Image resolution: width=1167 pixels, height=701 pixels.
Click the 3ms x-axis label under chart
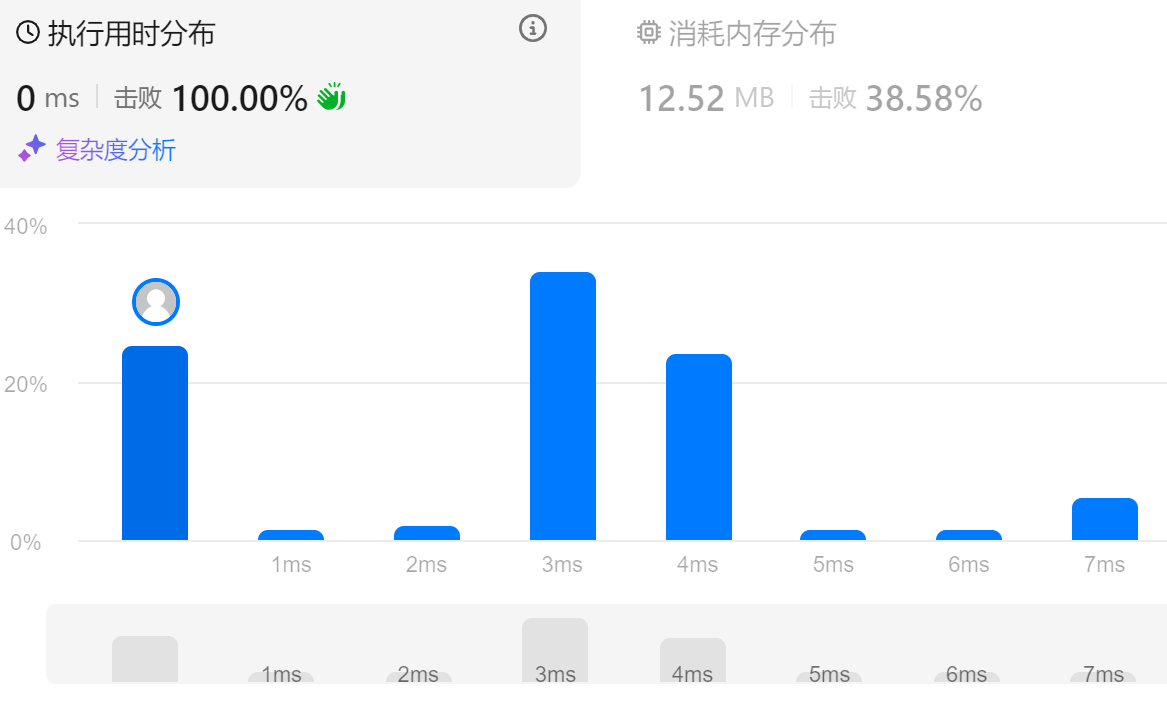562,565
